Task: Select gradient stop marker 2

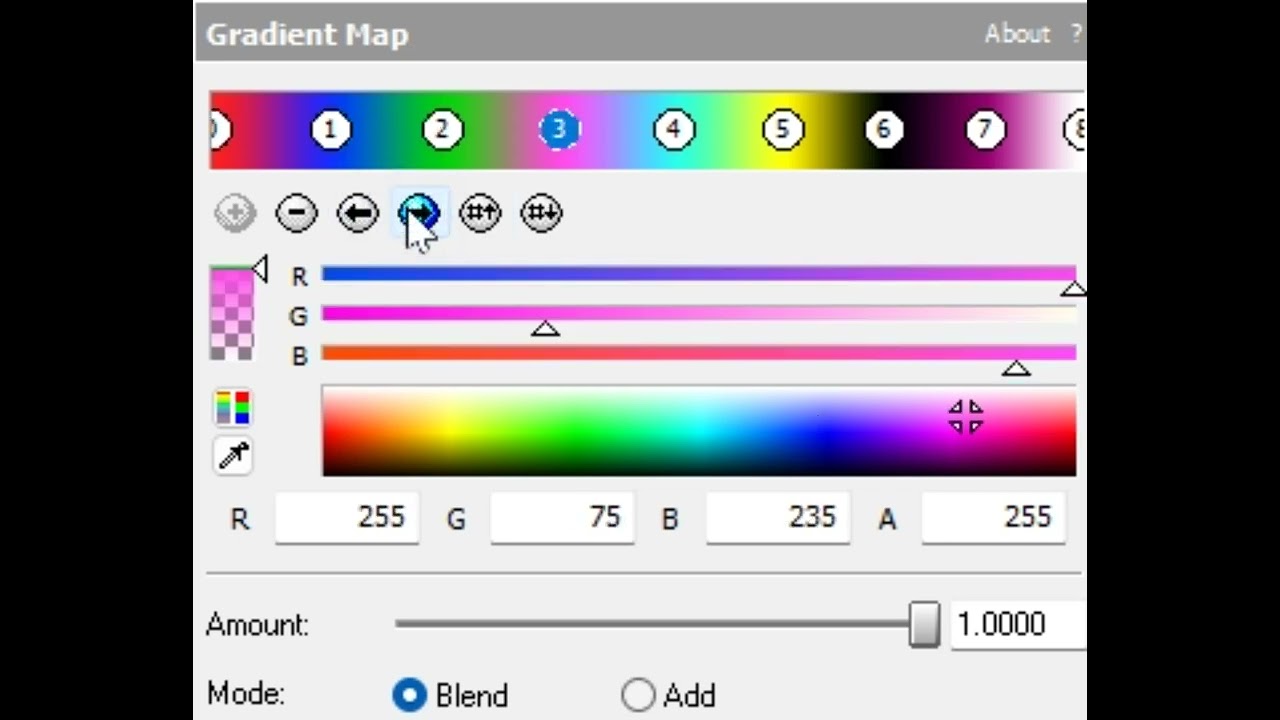Action: click(443, 130)
